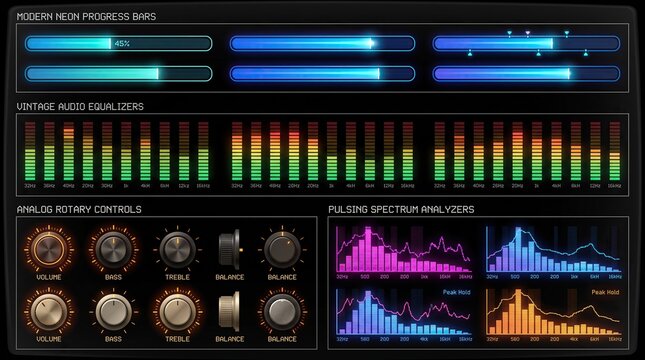Click the Vintage Audio Equalizers heading
Image resolution: width=645 pixels, height=360 pixels.
pos(80,107)
